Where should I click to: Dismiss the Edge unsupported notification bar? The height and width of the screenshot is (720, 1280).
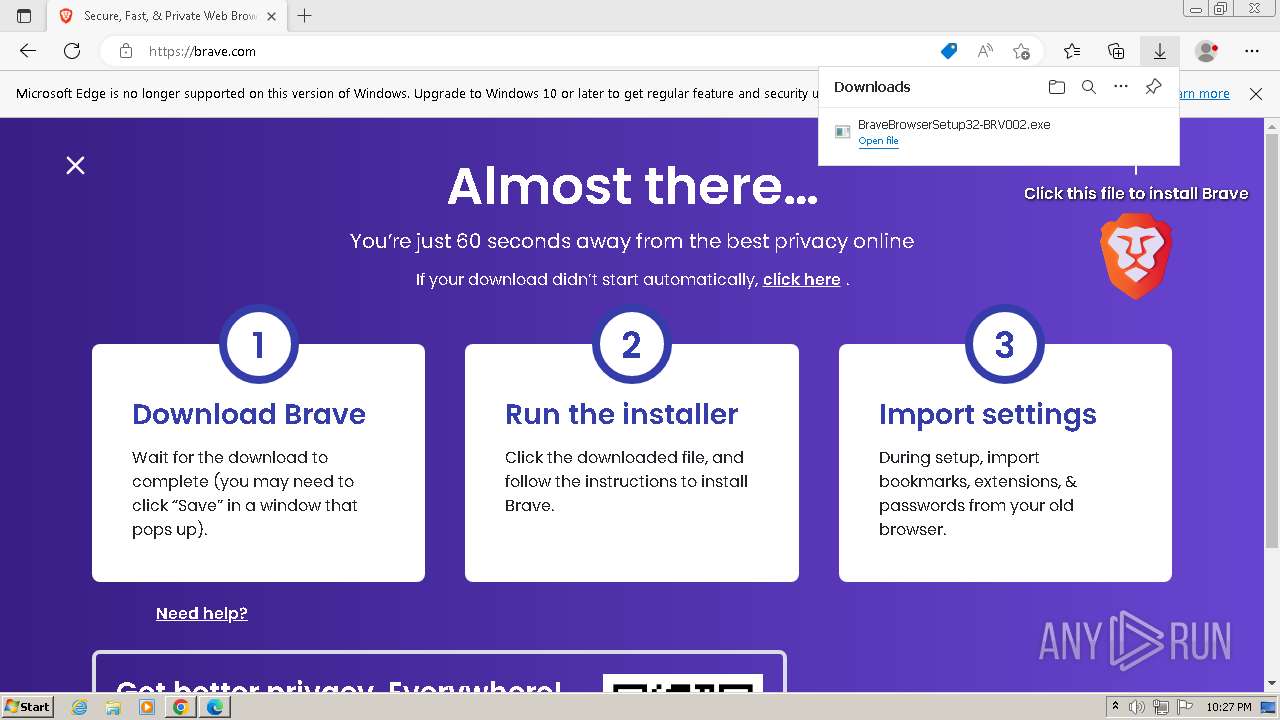coord(1256,94)
